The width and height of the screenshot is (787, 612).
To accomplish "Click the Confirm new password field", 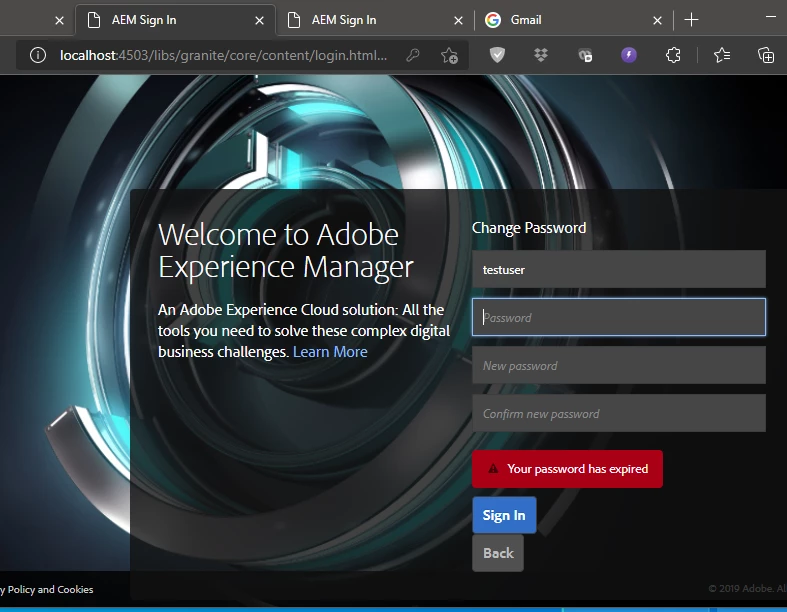I will 619,414.
